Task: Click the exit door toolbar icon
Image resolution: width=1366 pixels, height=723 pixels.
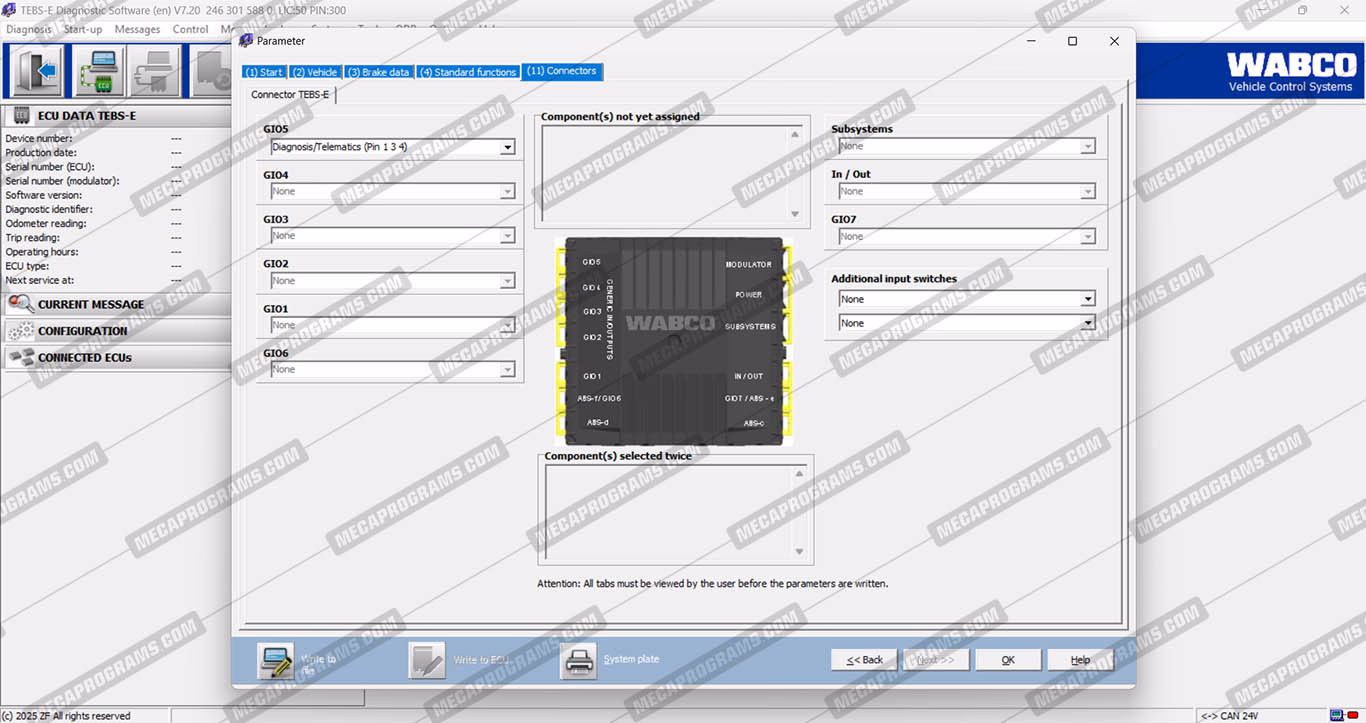Action: (x=38, y=71)
